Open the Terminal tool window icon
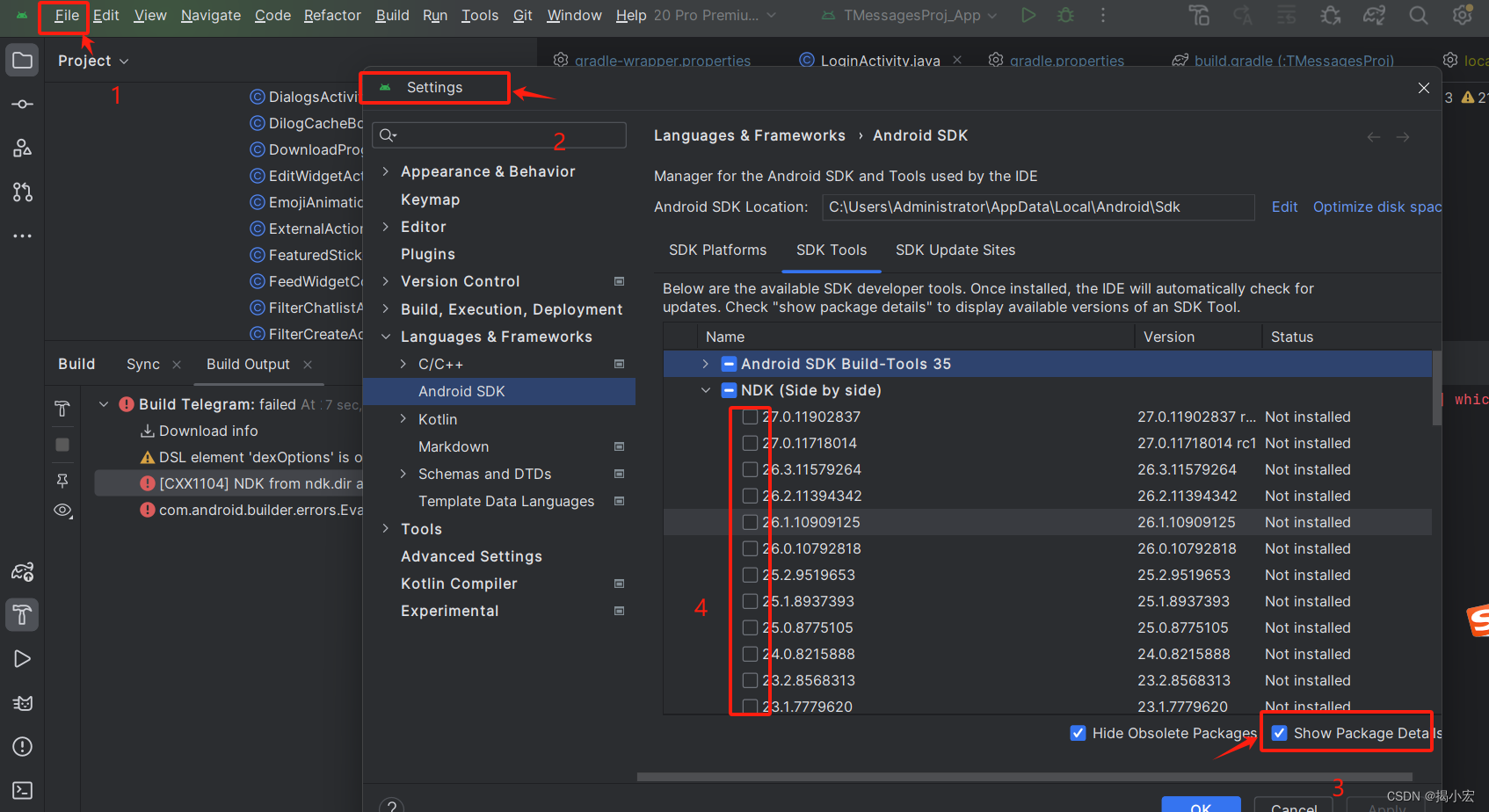Image resolution: width=1489 pixels, height=812 pixels. point(23,790)
